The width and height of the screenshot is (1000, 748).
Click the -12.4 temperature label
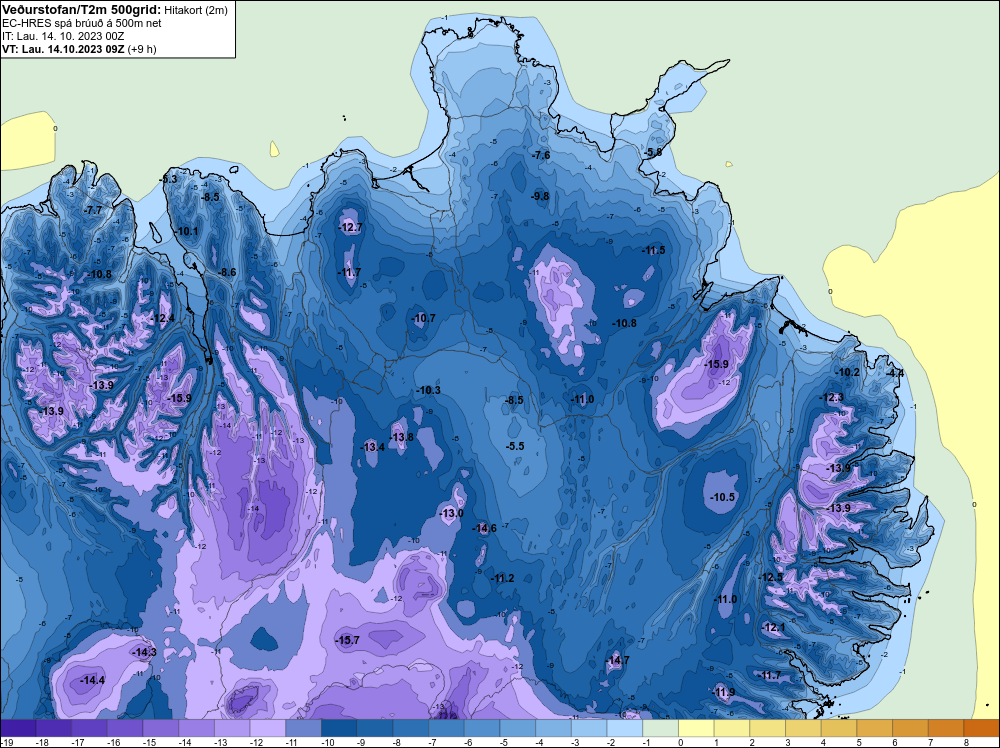pyautogui.click(x=163, y=318)
